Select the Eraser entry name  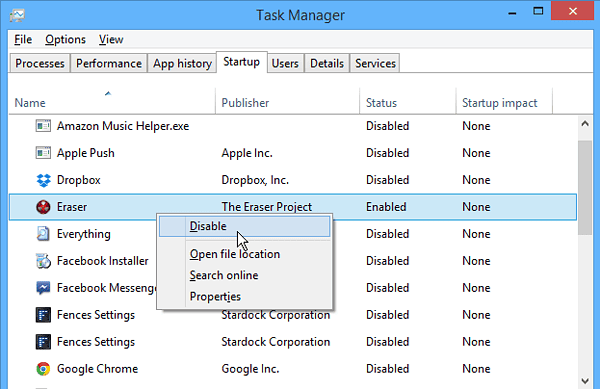72,207
